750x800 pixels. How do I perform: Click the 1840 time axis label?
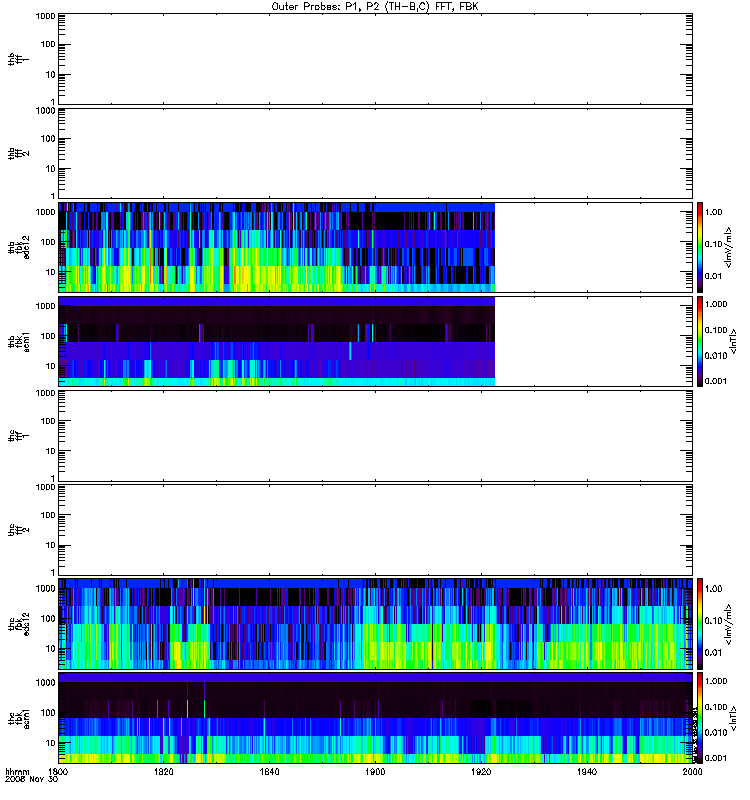point(269,772)
